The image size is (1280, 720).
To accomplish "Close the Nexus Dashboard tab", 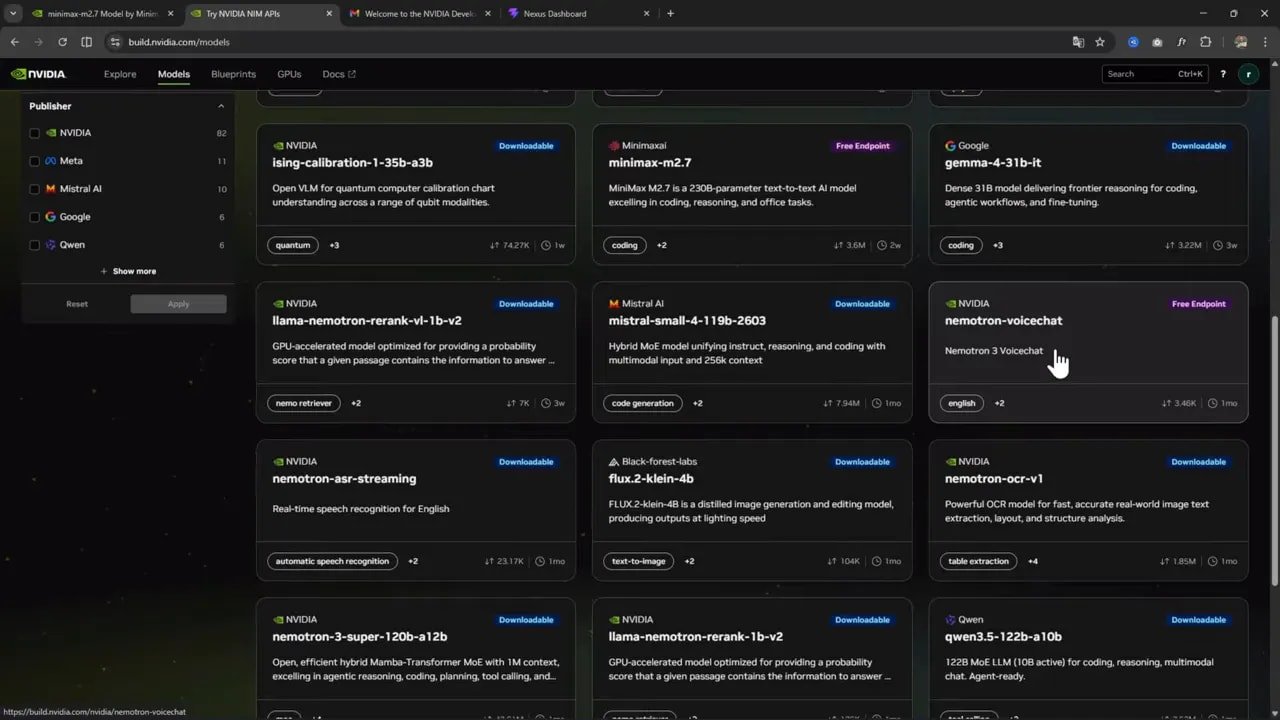I will (646, 14).
